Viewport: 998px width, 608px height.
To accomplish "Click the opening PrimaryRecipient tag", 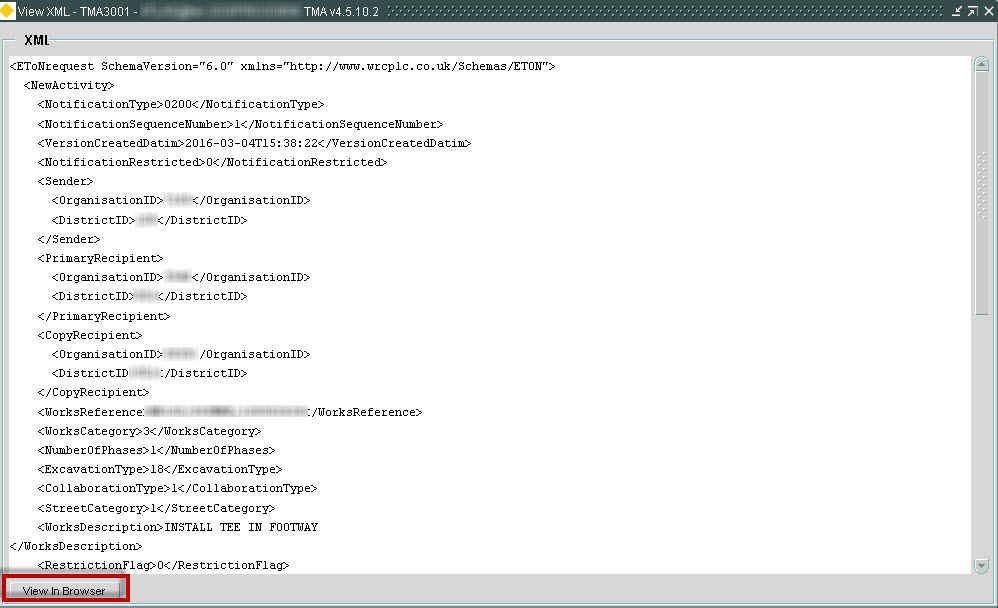I will tap(100, 258).
